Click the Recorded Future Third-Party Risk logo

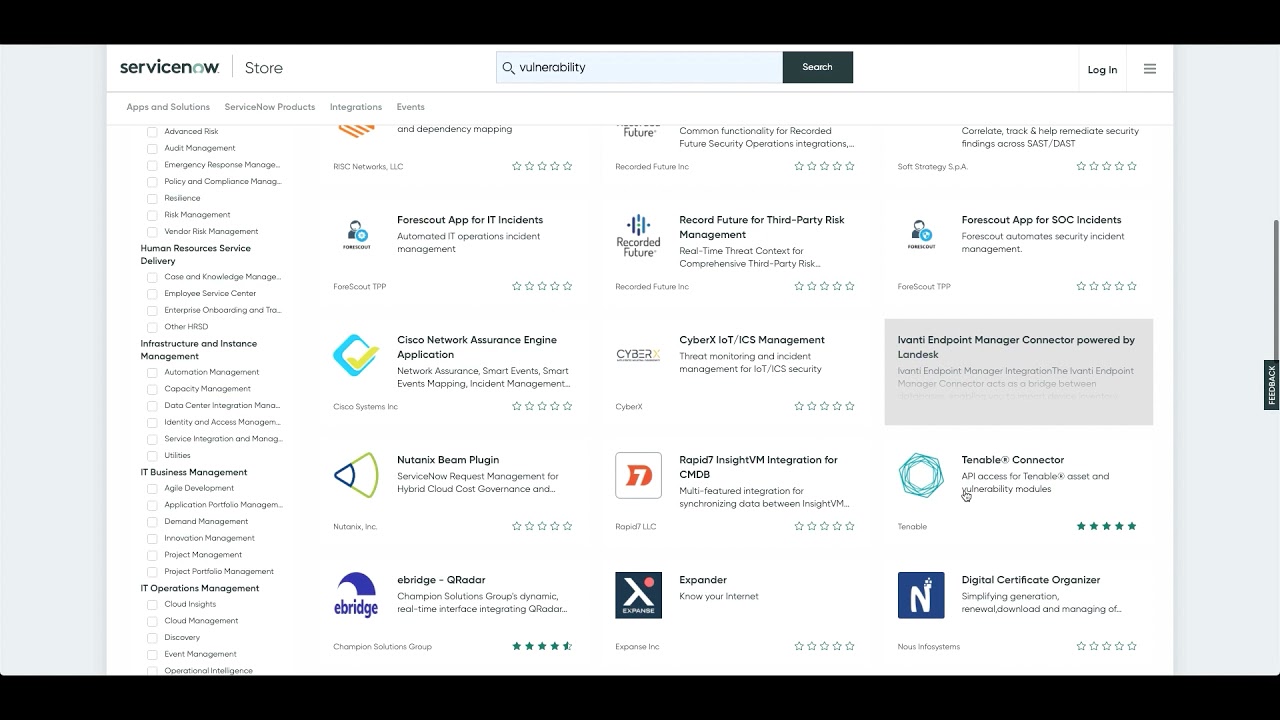coord(639,235)
